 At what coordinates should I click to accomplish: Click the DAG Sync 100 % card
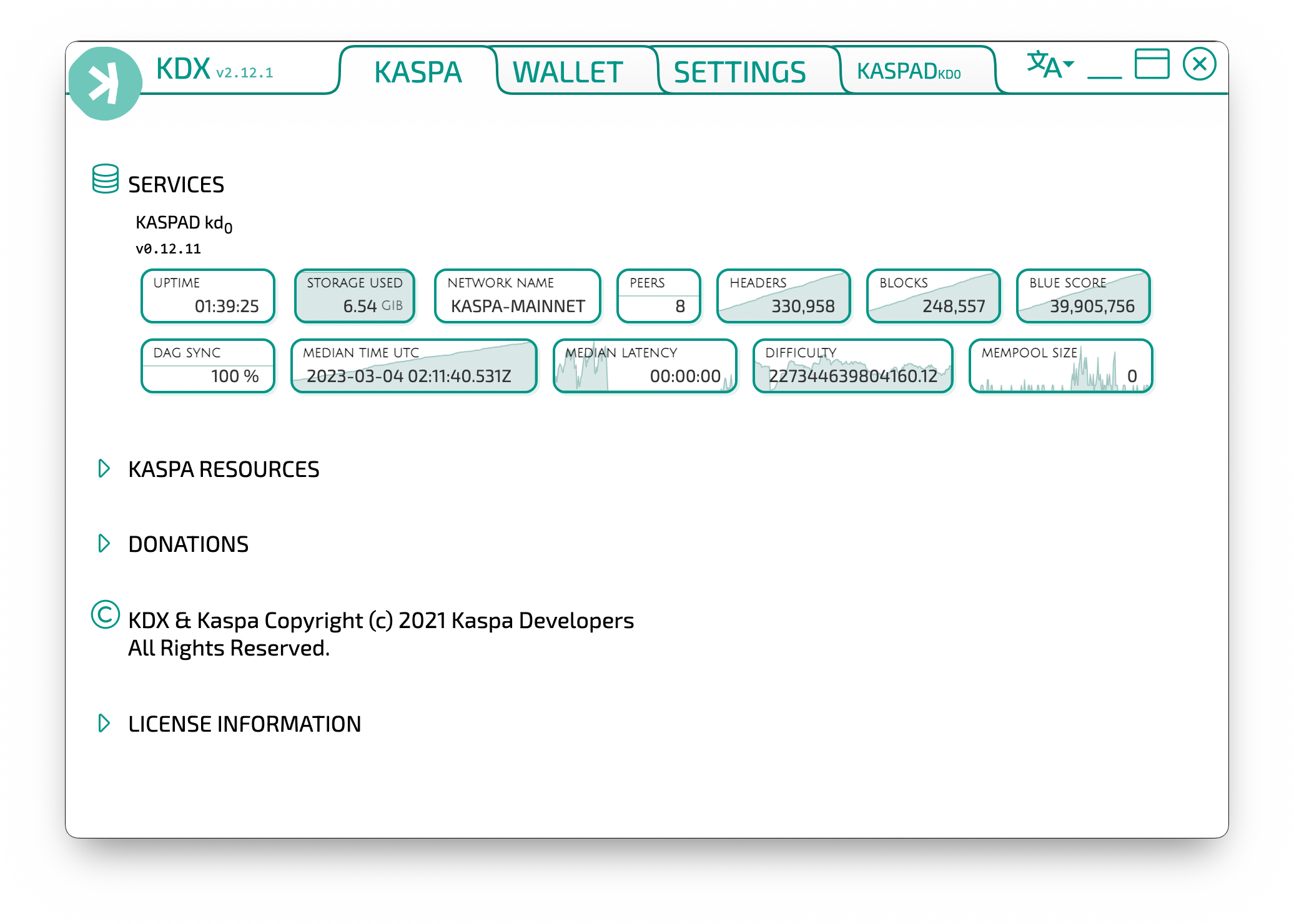click(x=208, y=366)
